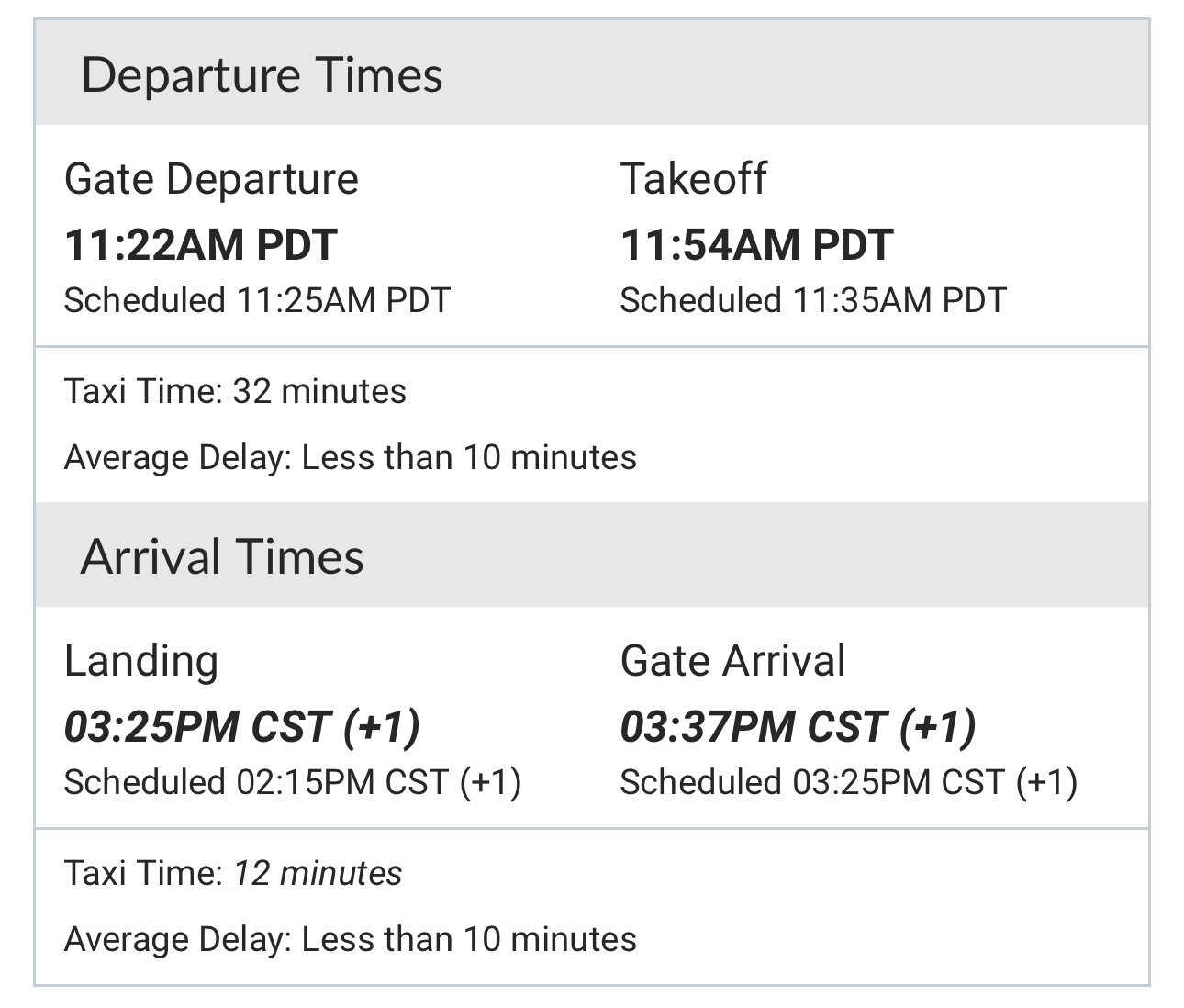Image resolution: width=1184 pixels, height=1008 pixels.
Task: Select the 11:22AM PDT gate departure time
Action: pos(201,245)
